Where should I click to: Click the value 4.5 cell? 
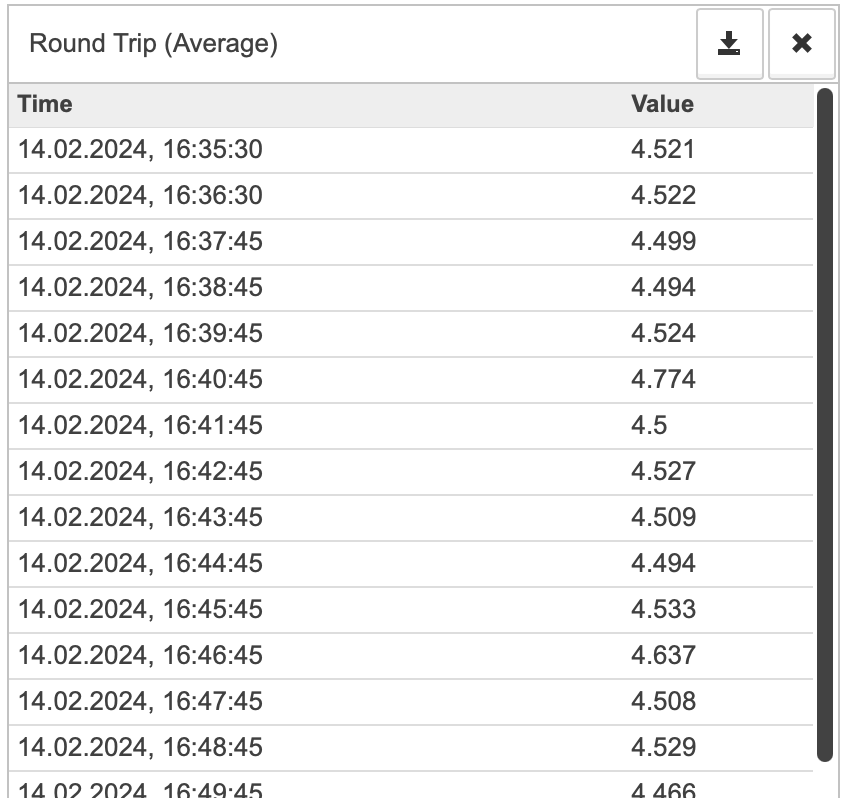pos(649,425)
